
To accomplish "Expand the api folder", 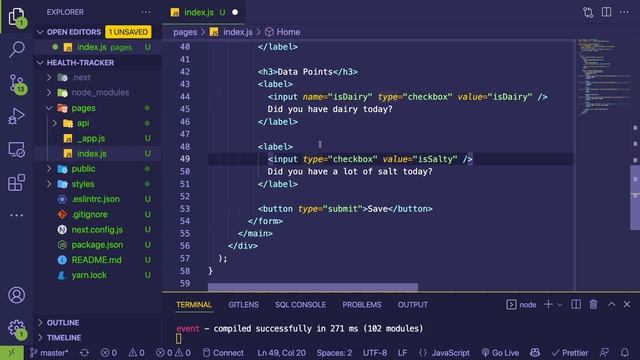I will pos(55,123).
